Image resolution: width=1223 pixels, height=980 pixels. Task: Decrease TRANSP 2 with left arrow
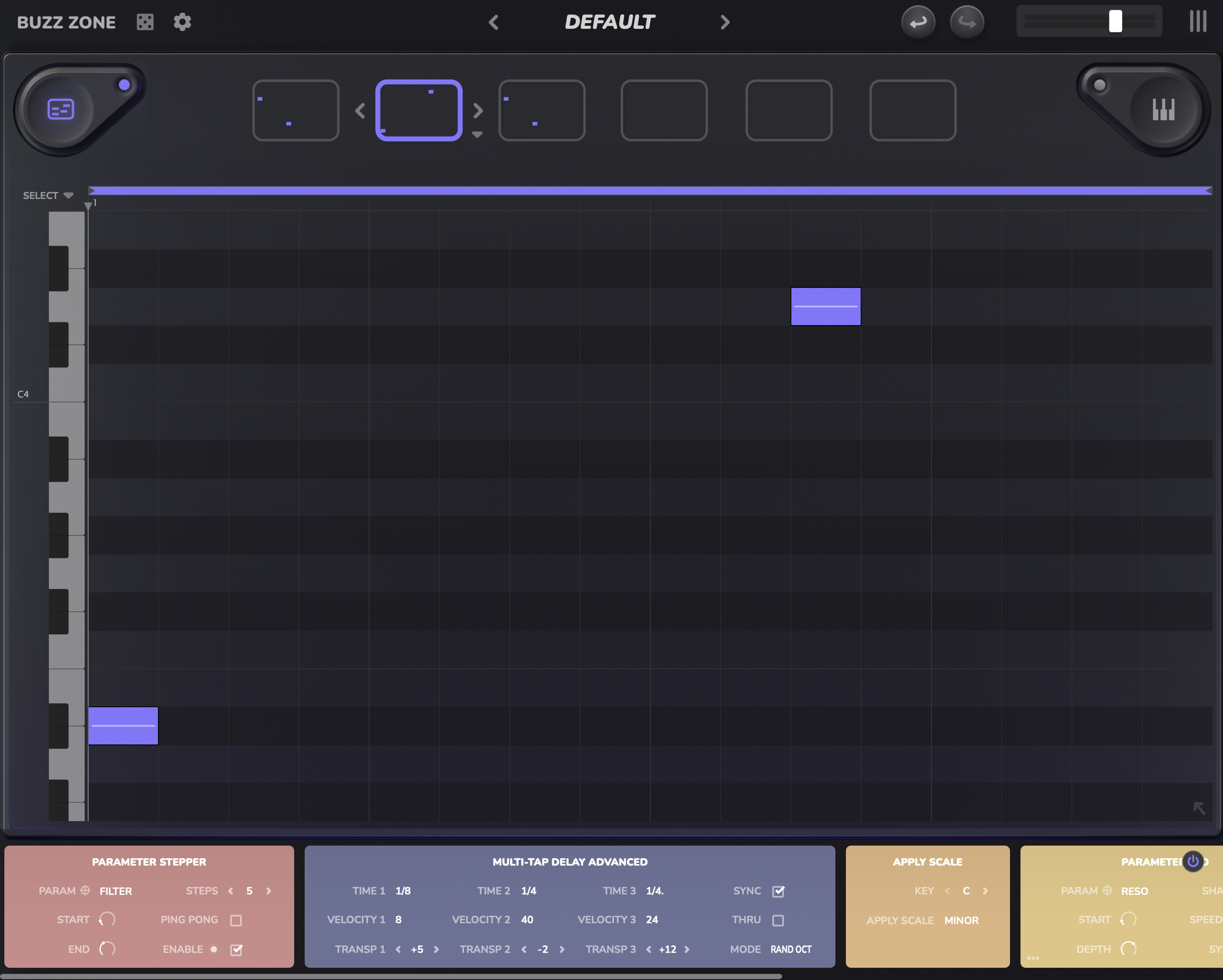pyautogui.click(x=524, y=949)
